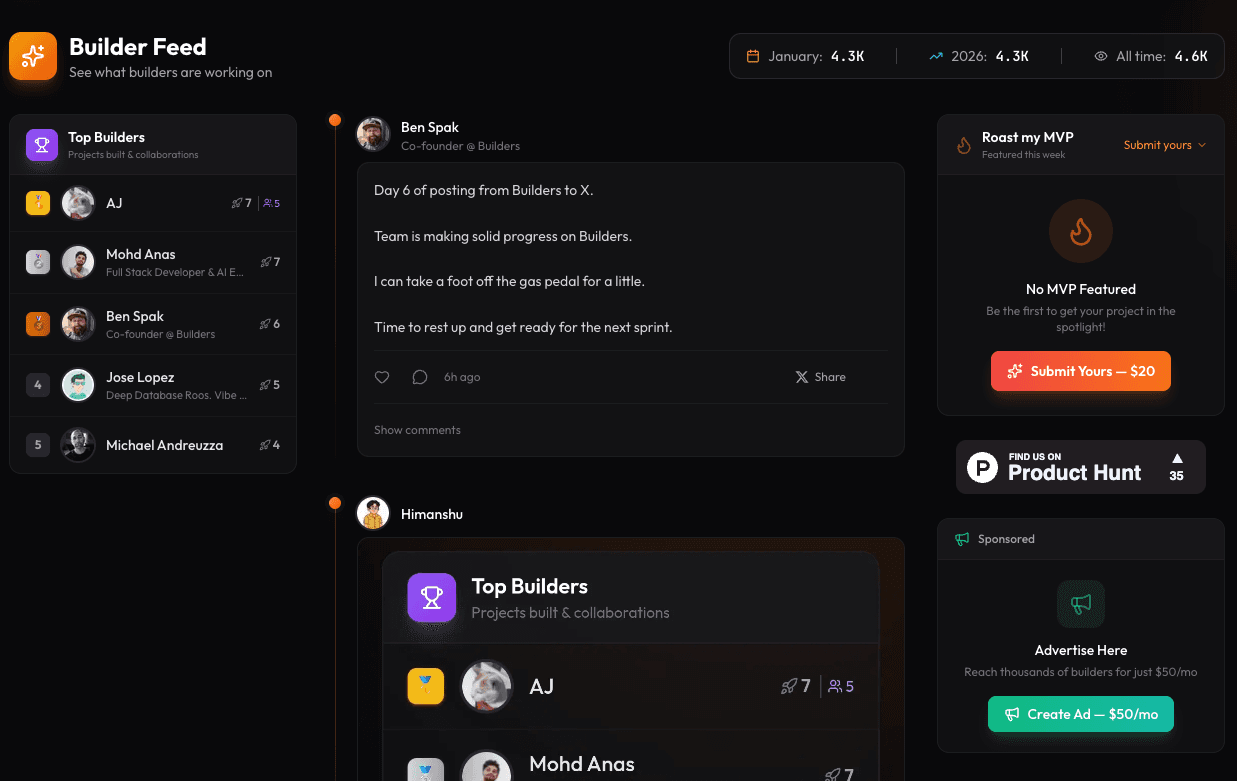
Task: Click the Submit Yours — $20 button
Action: click(1081, 371)
